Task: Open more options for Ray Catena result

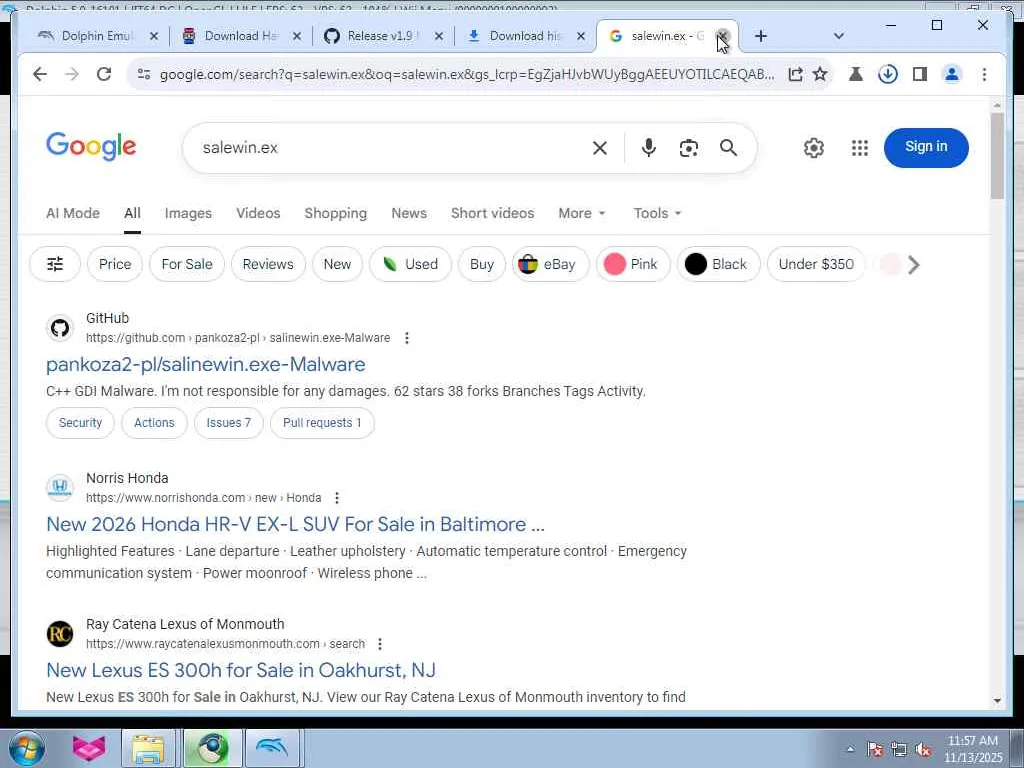Action: [x=380, y=644]
